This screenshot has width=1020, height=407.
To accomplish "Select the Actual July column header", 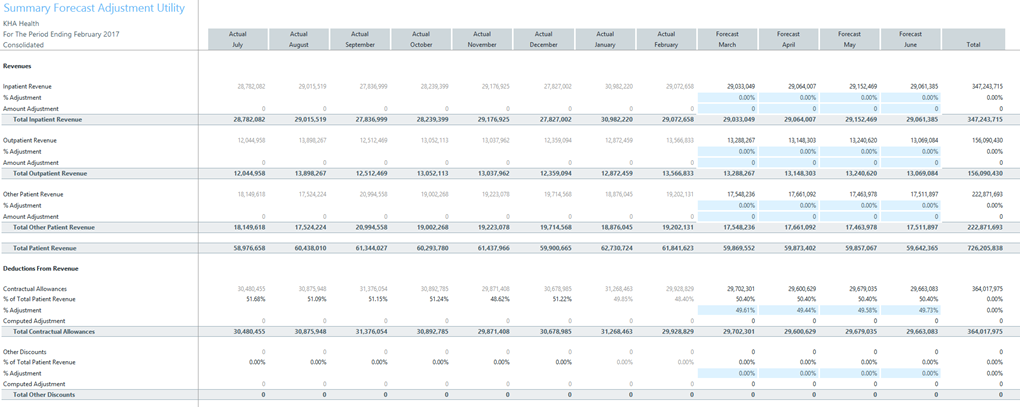I will [238, 39].
